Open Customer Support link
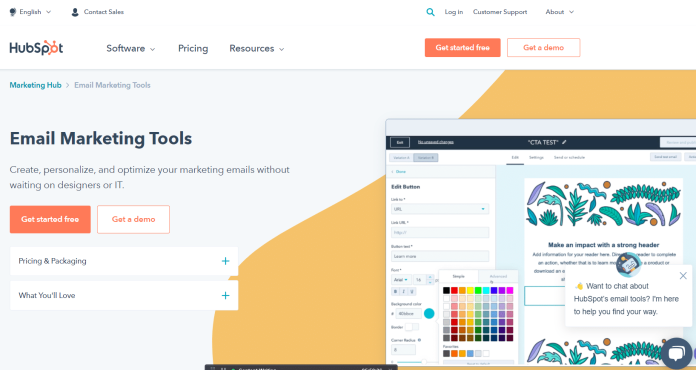The width and height of the screenshot is (696, 370). [x=500, y=12]
